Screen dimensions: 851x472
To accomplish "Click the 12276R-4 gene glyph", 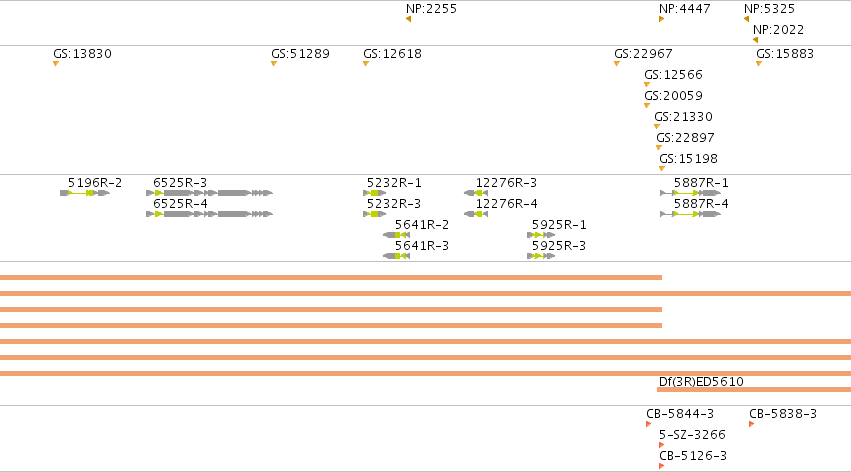I will click(x=476, y=214).
